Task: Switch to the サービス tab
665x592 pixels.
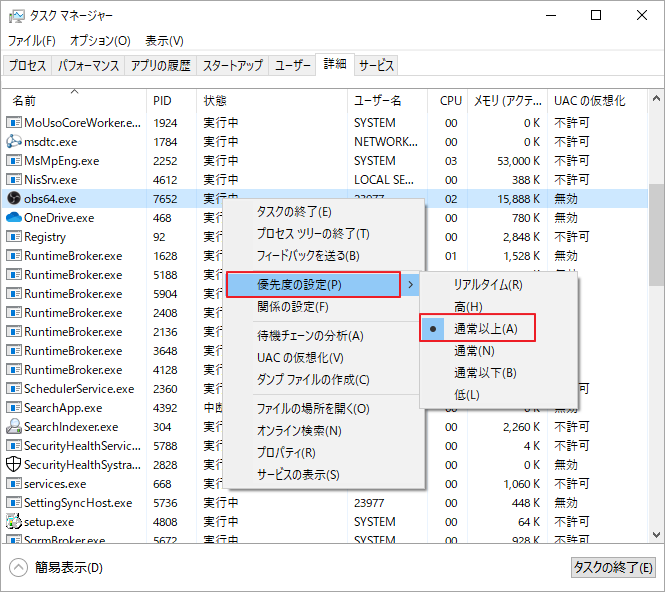Action: tap(377, 65)
